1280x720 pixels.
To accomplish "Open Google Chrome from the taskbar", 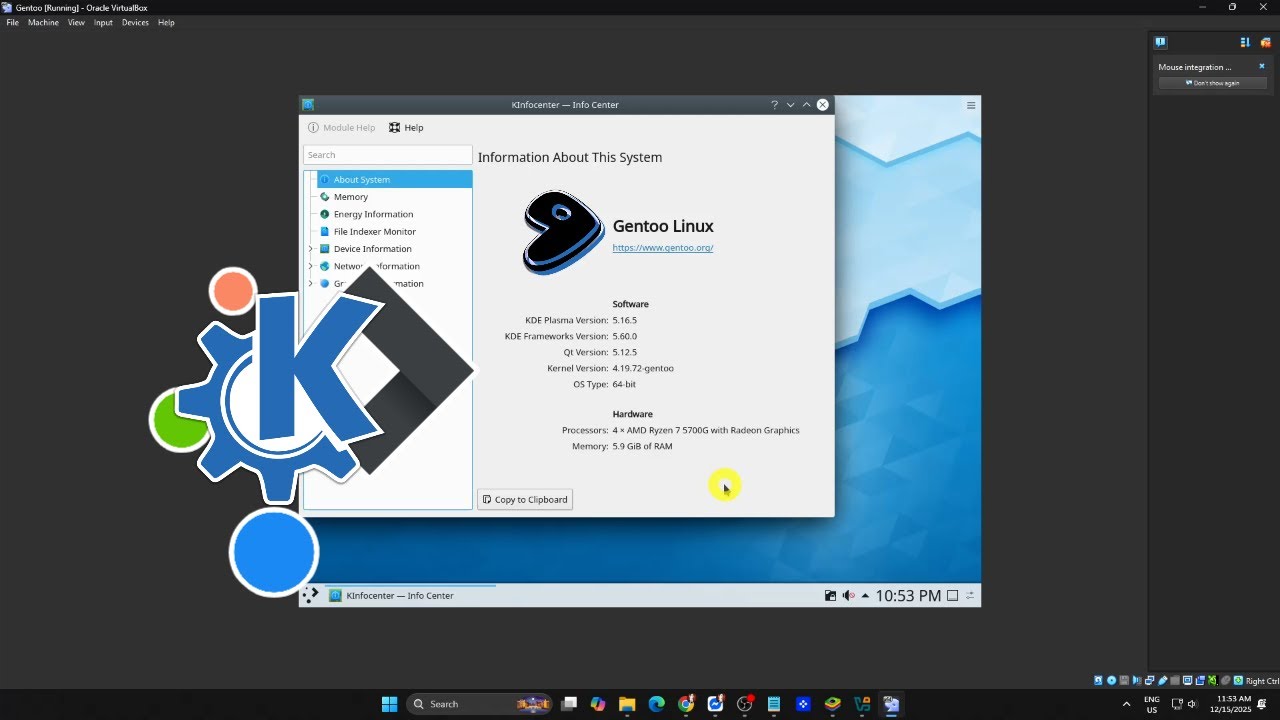I will tap(686, 704).
